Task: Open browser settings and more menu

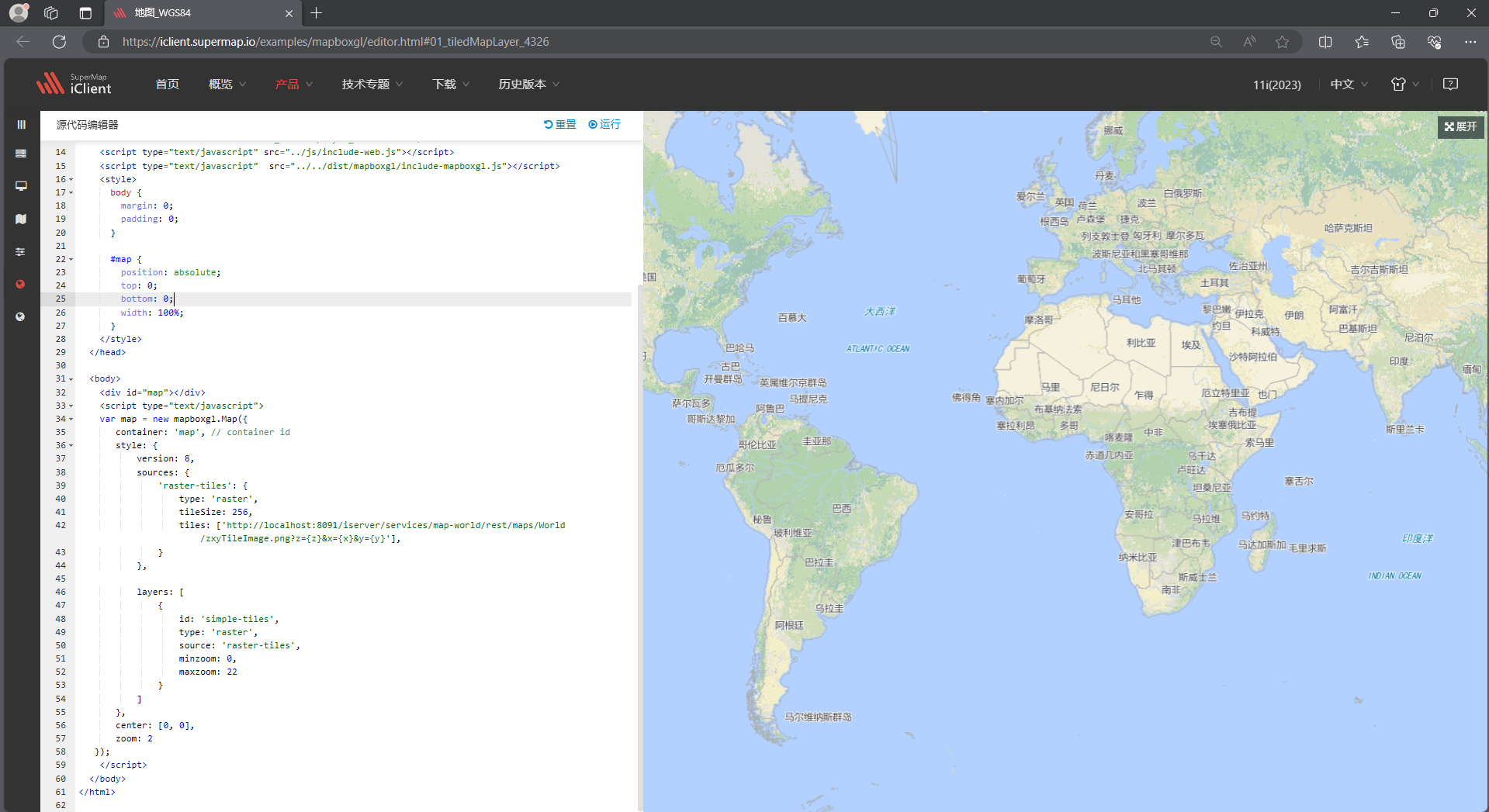Action: [1470, 42]
